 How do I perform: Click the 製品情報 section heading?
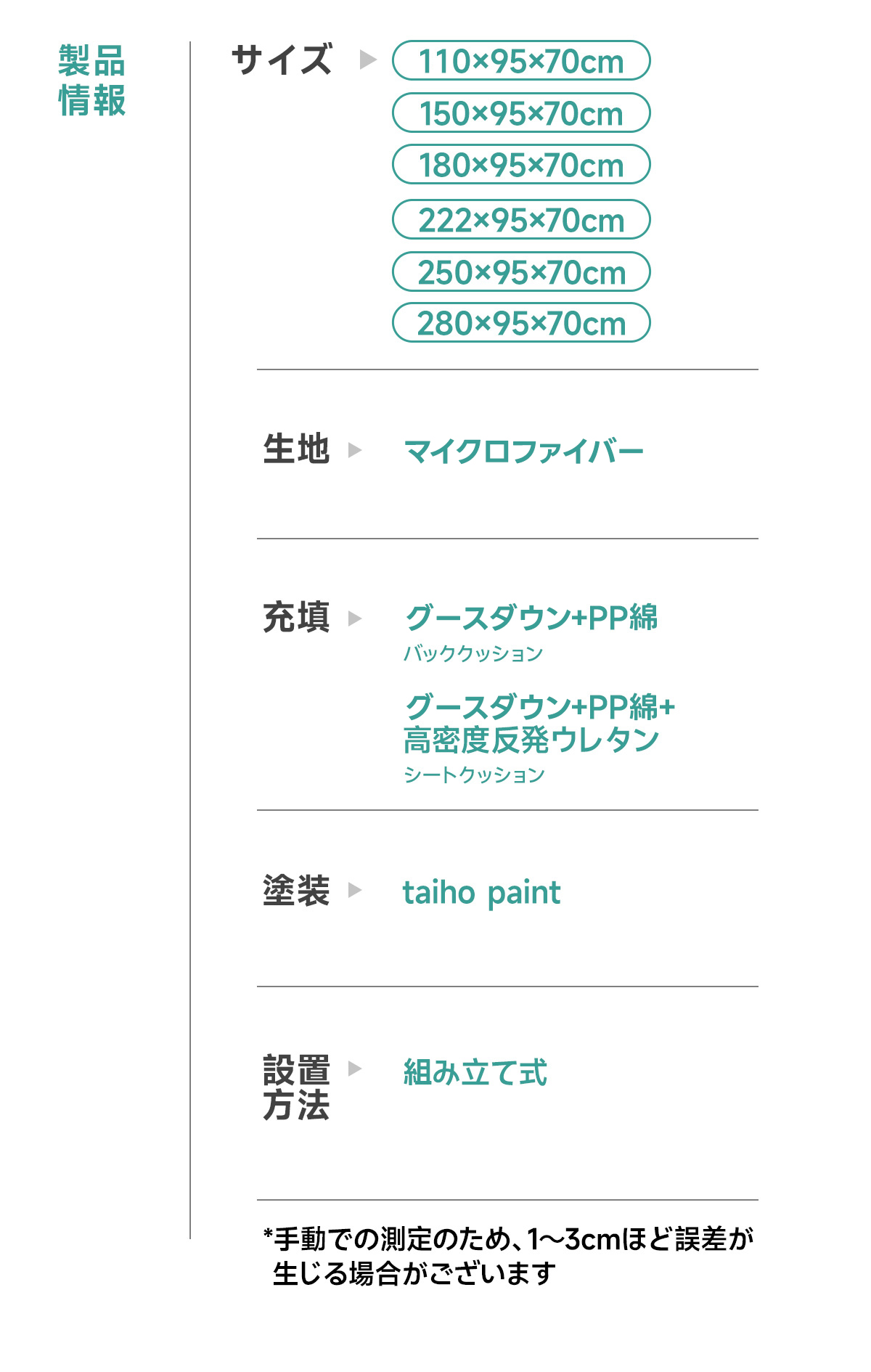coord(92,81)
